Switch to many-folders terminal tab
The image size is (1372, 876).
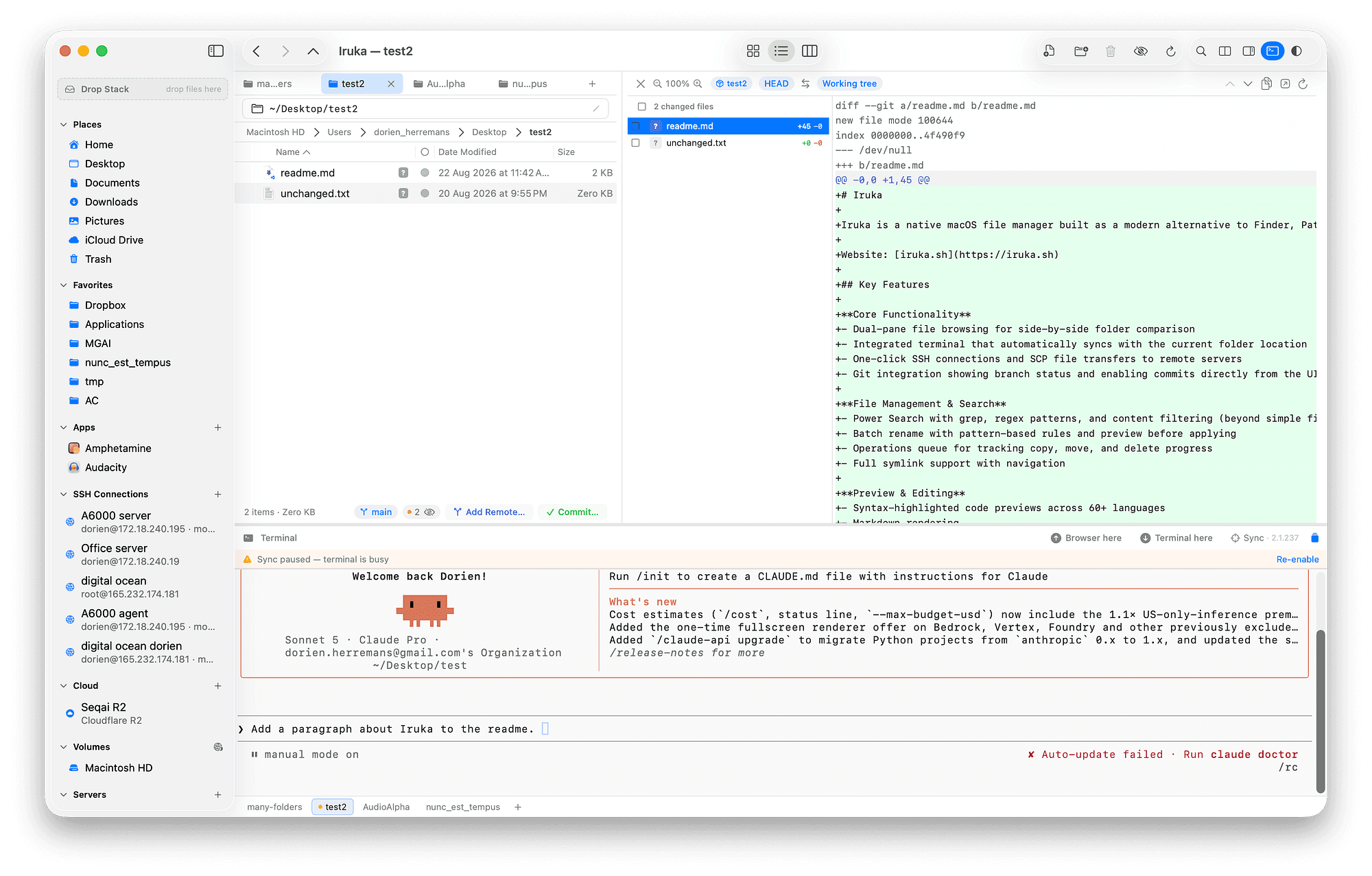point(274,807)
